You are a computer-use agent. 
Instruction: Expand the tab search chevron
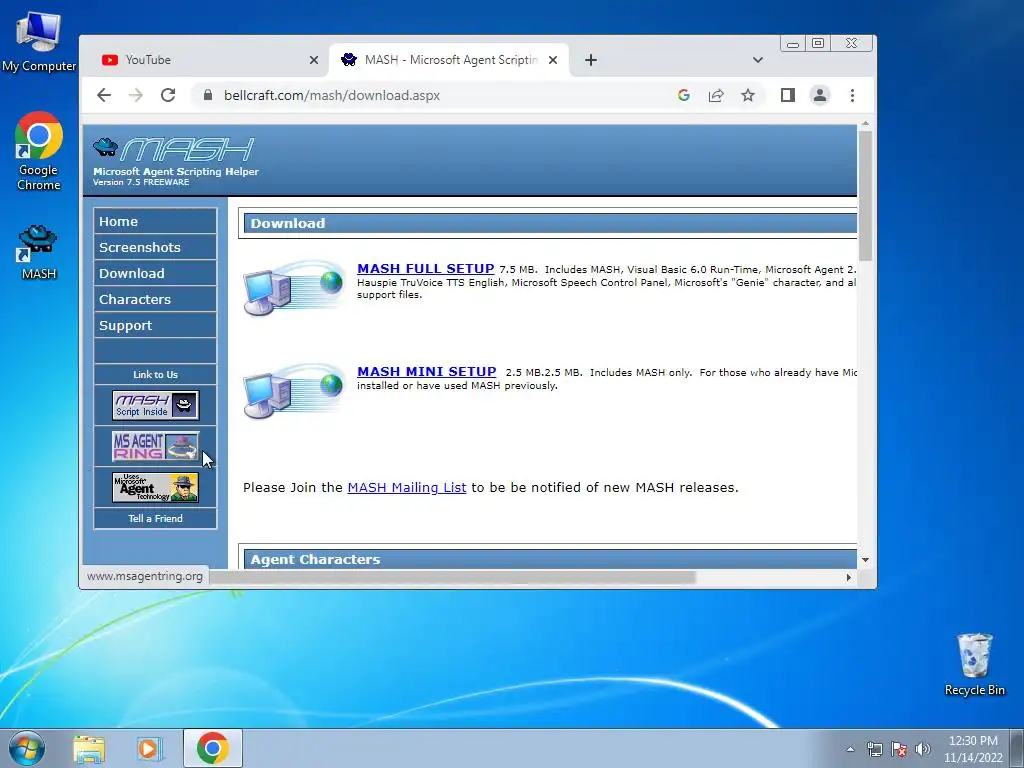click(758, 60)
